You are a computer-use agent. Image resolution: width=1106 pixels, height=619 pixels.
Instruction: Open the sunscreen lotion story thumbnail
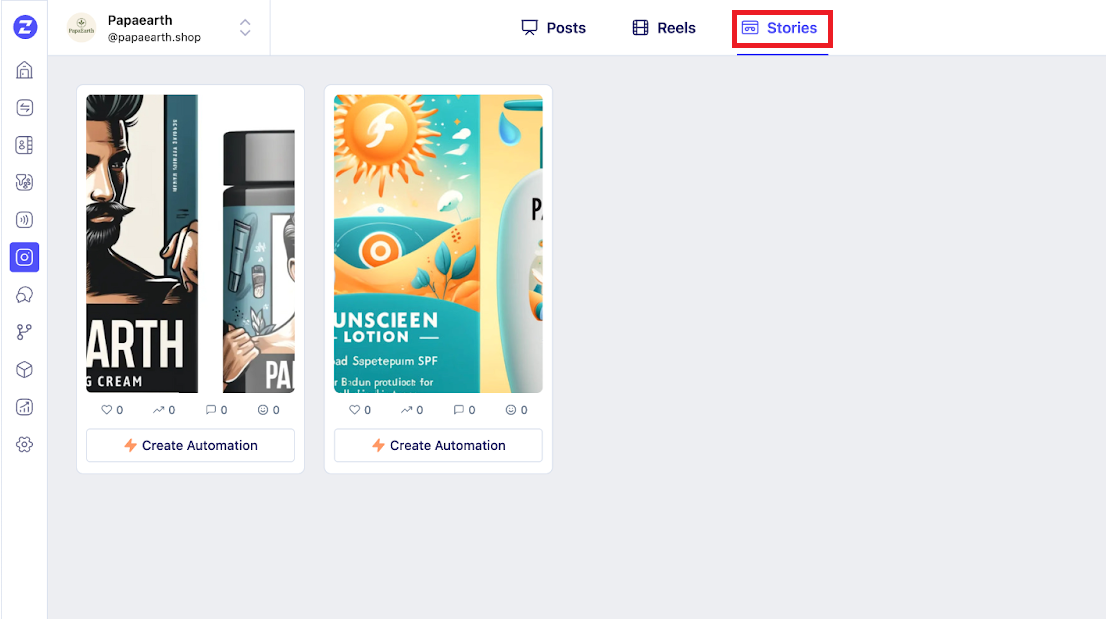[438, 244]
